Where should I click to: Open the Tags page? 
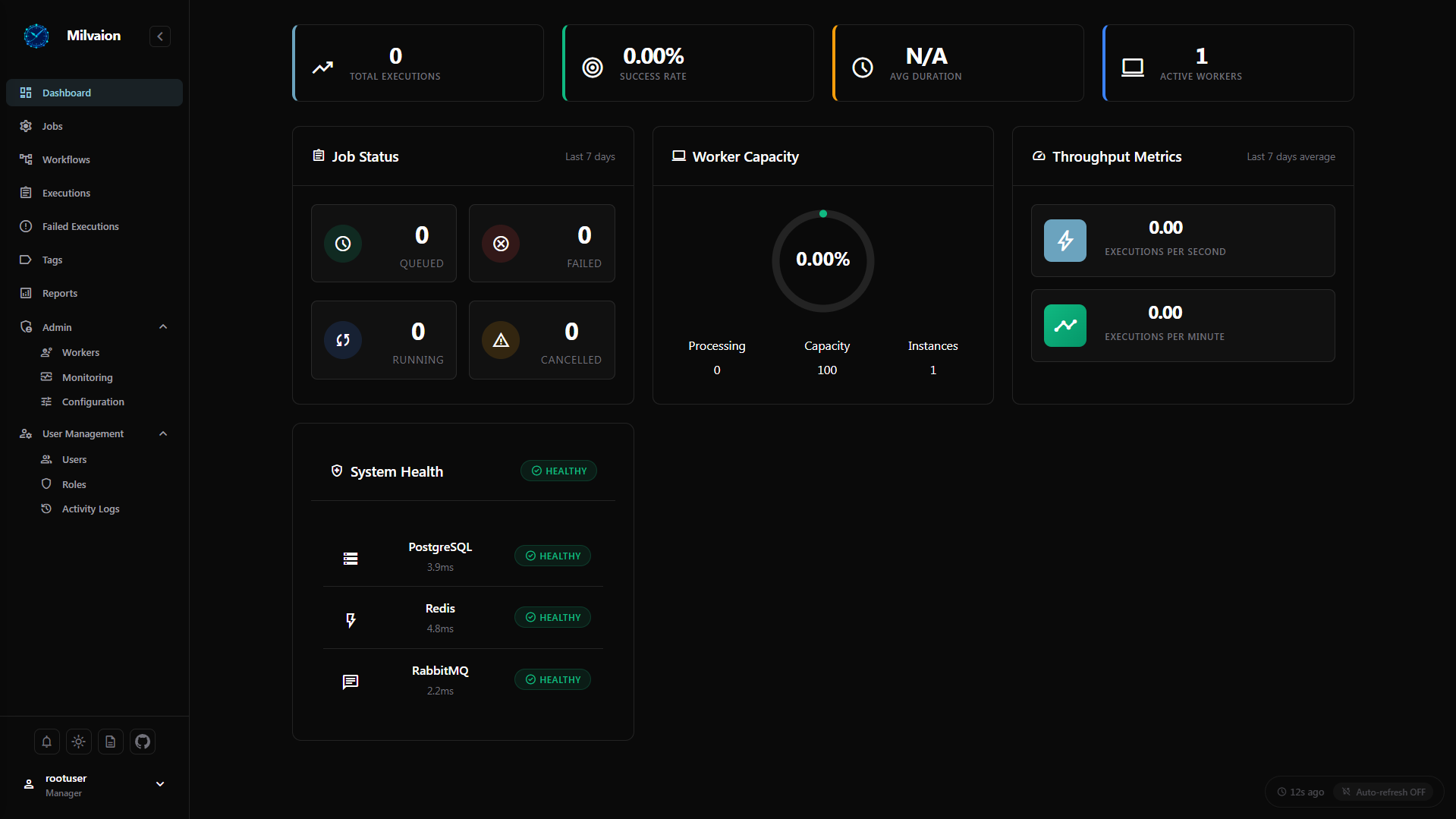(94, 260)
